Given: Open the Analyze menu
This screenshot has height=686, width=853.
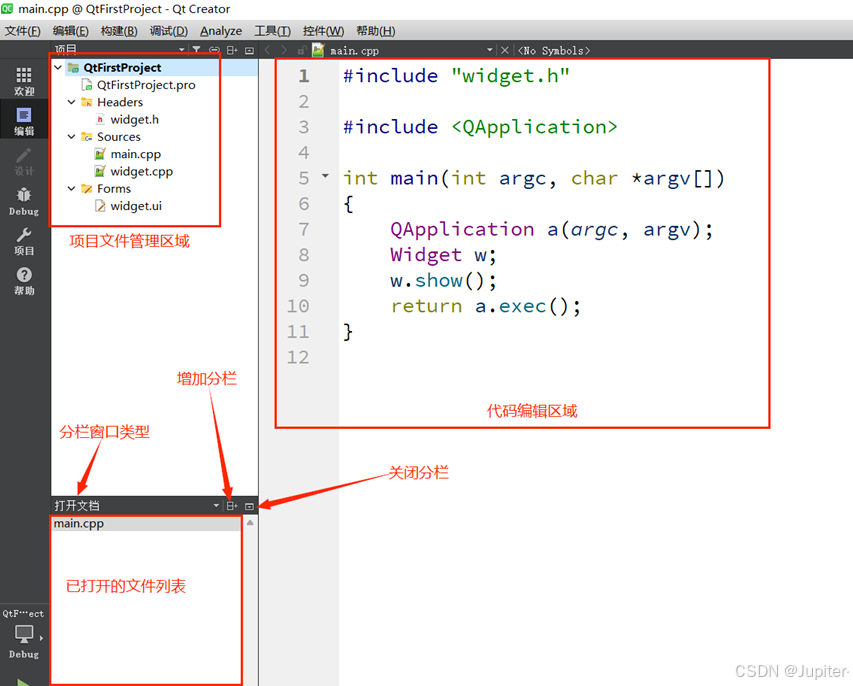Looking at the screenshot, I should click(x=221, y=31).
